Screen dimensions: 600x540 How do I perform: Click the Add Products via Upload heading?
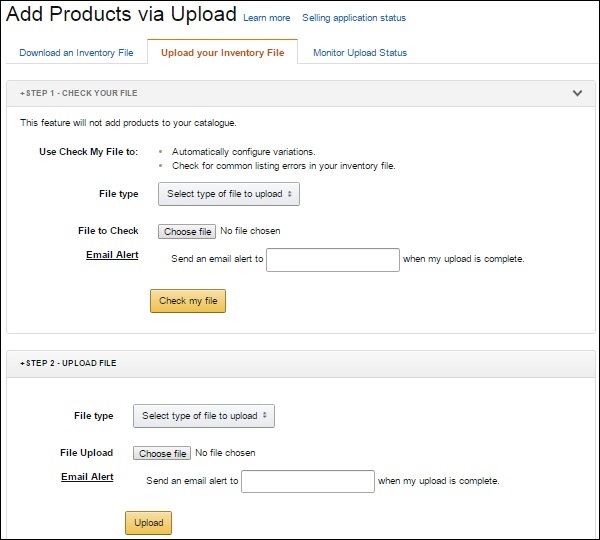(122, 15)
